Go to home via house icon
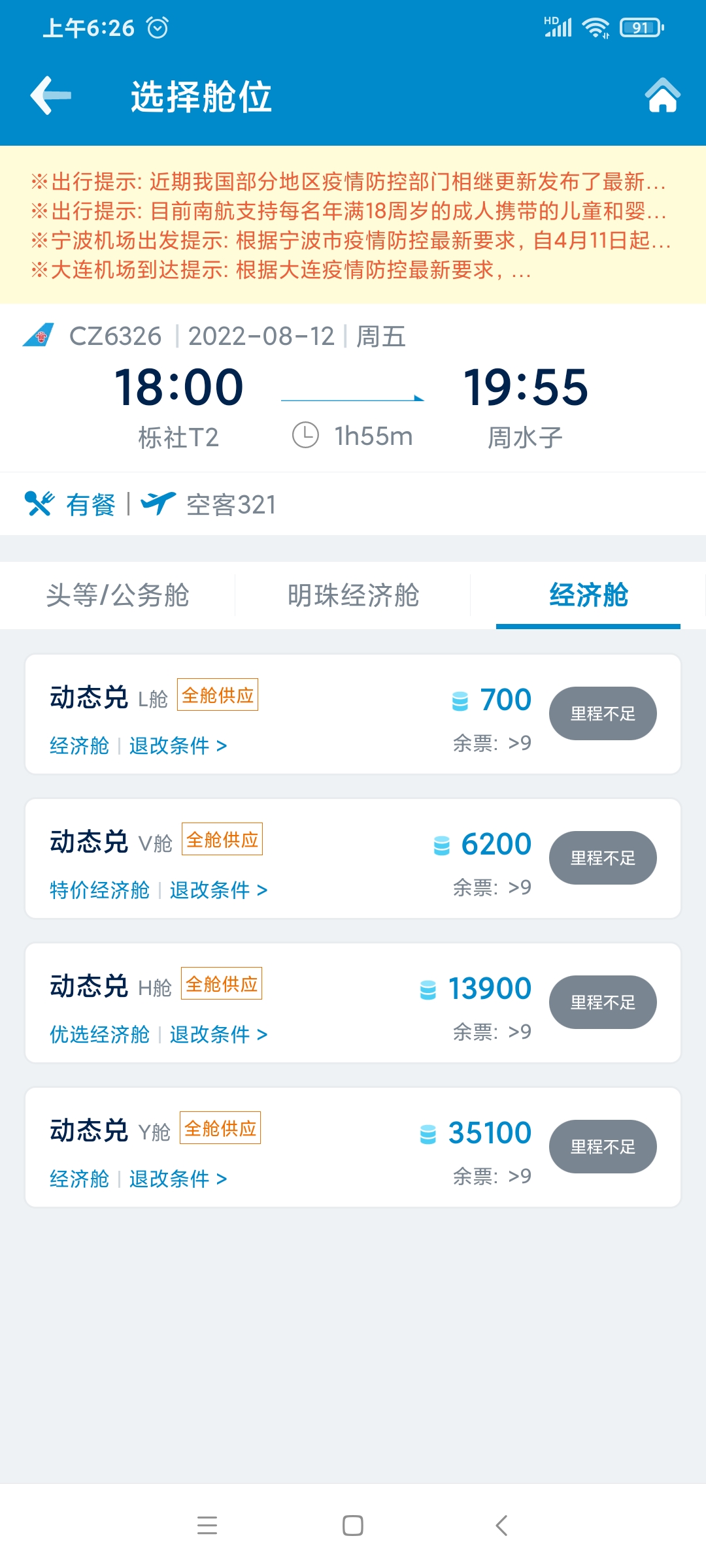This screenshot has height=1568, width=706. [662, 95]
